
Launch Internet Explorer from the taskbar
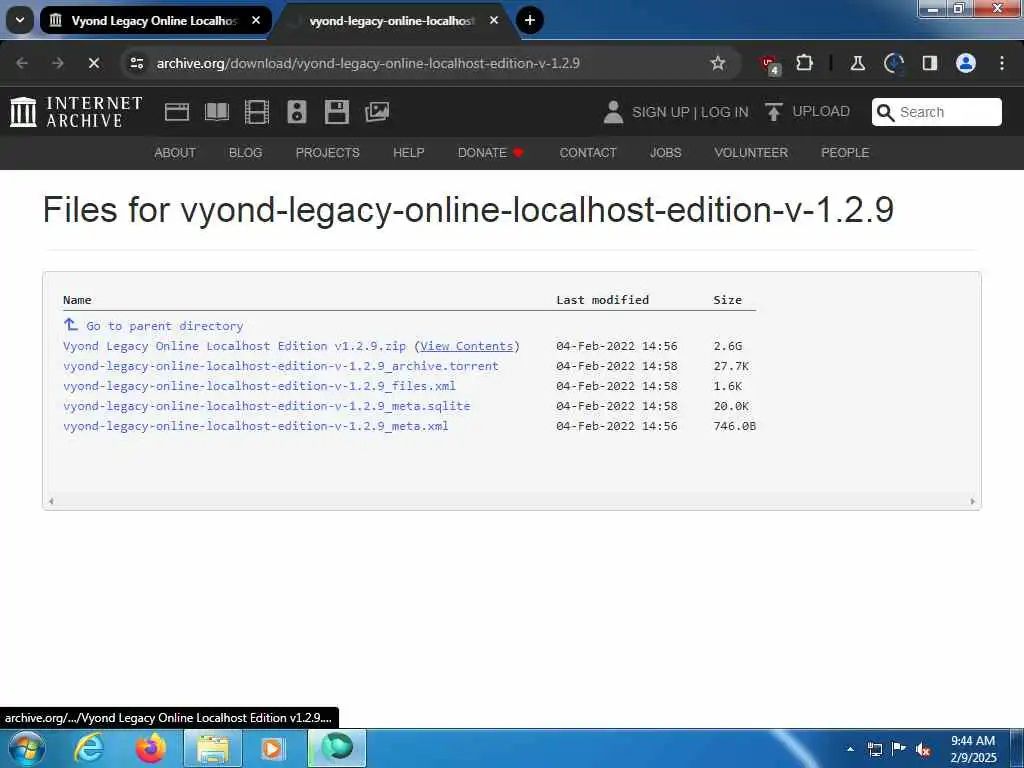[89, 748]
